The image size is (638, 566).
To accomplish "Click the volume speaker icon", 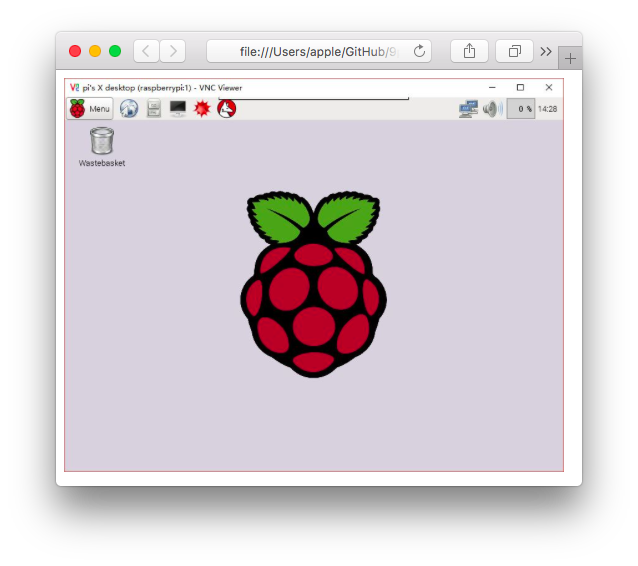I will coord(492,109).
